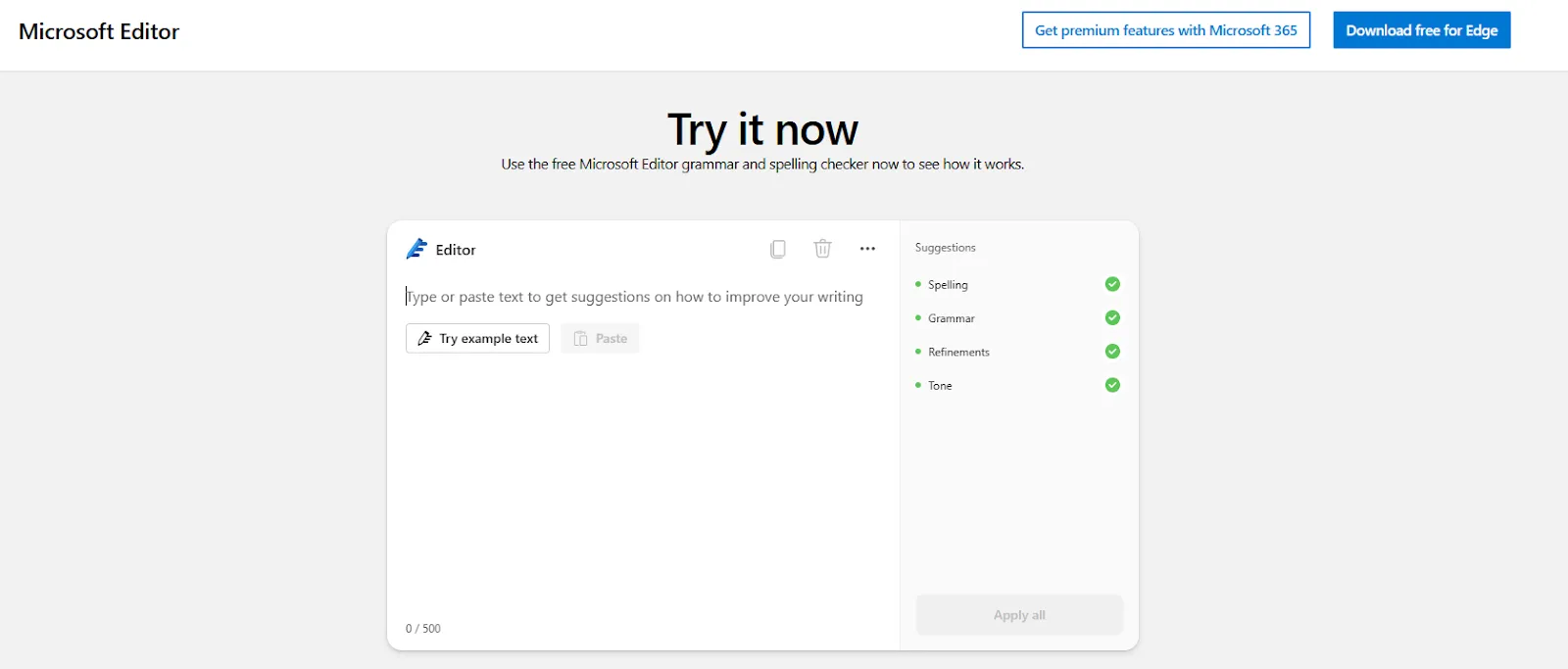Click the Microsoft Editor header title
The image size is (1568, 669).
99,31
